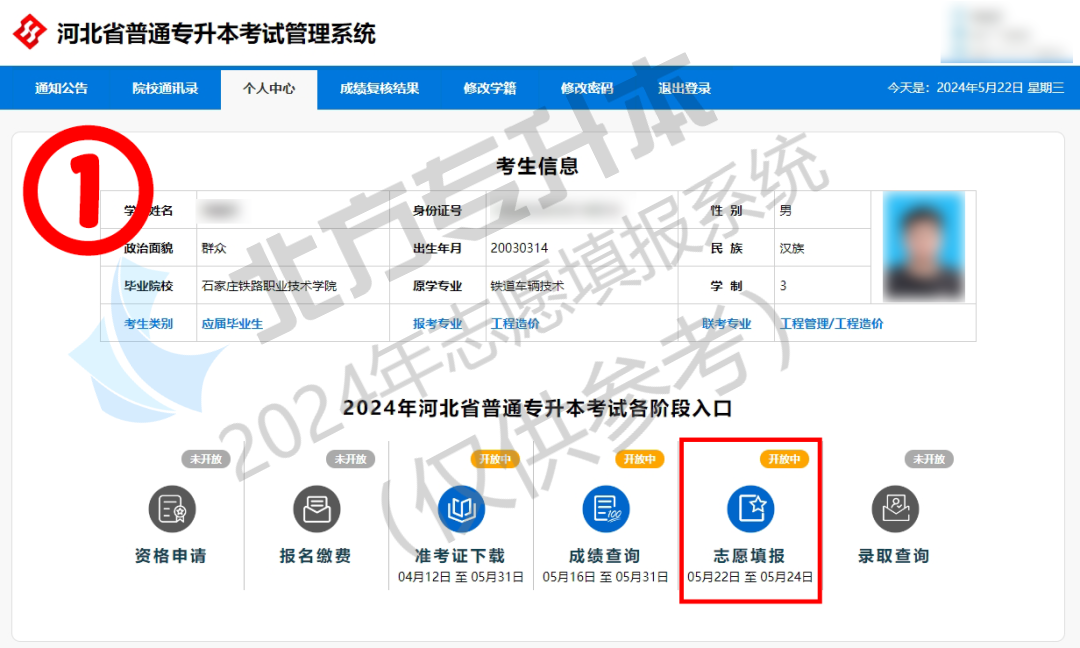Click the 工程管理/工程造价 joint major link
The image size is (1080, 648).
(831, 324)
